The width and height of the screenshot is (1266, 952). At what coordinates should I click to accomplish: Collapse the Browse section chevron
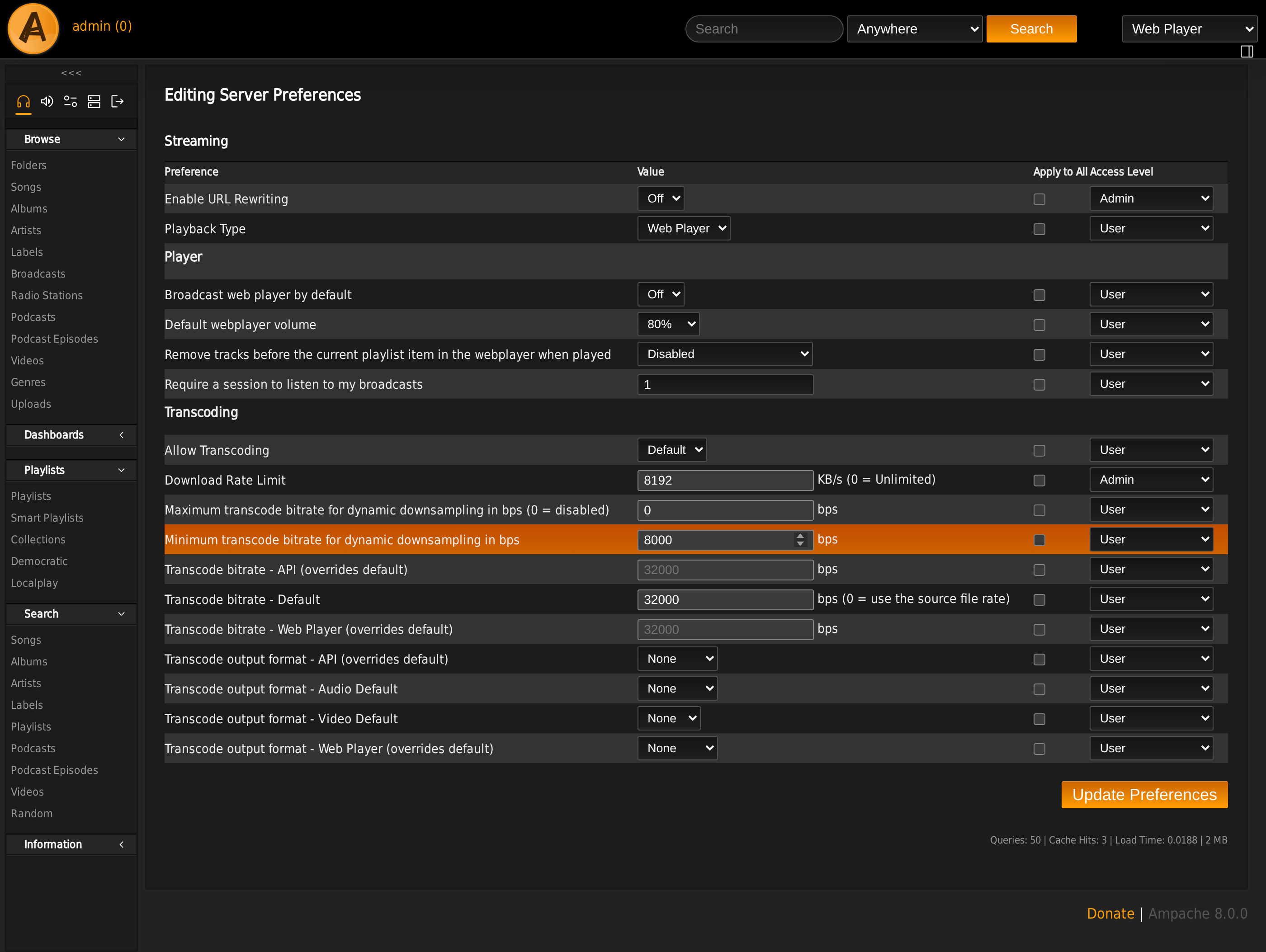121,139
